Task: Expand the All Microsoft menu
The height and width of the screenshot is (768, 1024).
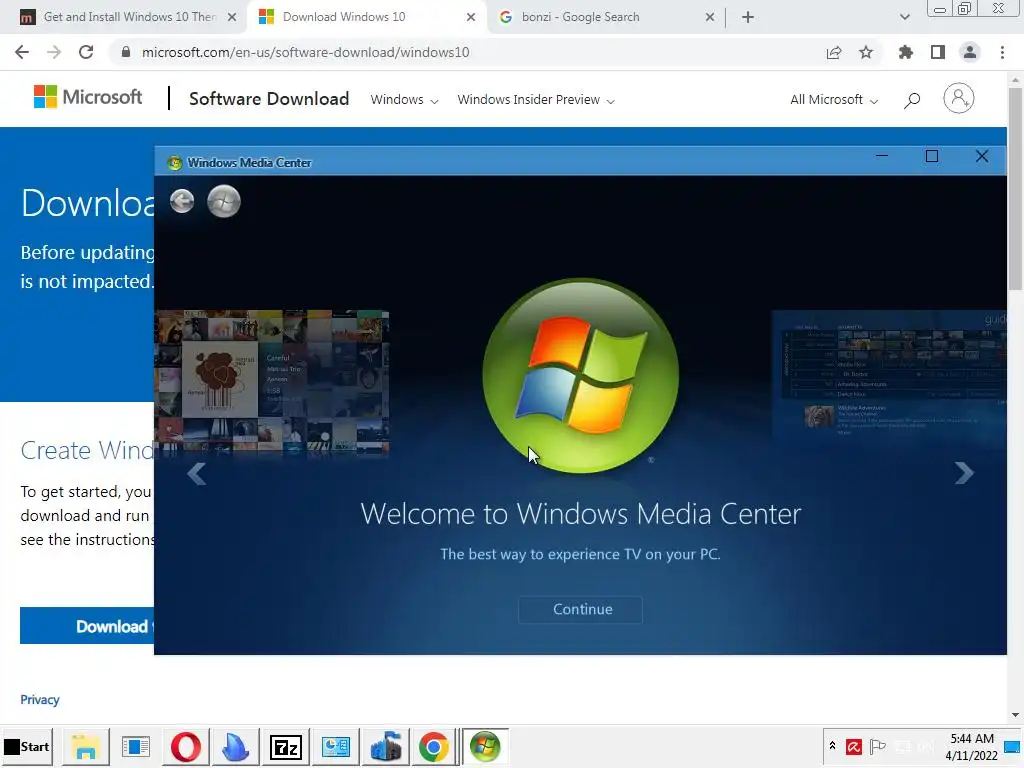Action: (834, 100)
